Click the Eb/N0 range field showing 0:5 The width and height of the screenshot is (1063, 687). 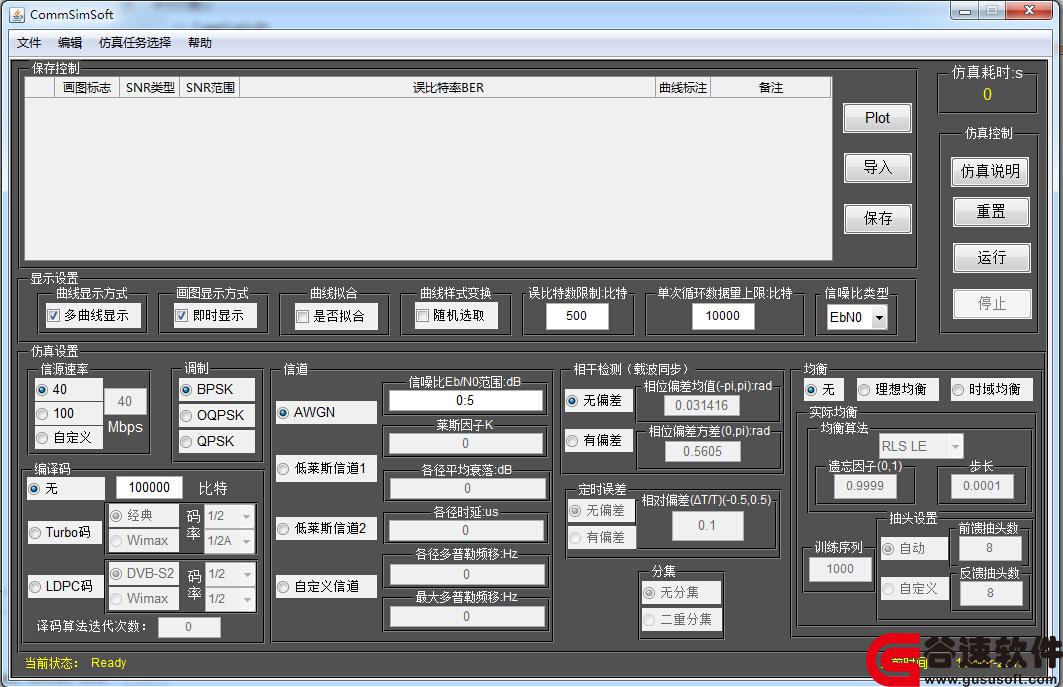point(465,401)
